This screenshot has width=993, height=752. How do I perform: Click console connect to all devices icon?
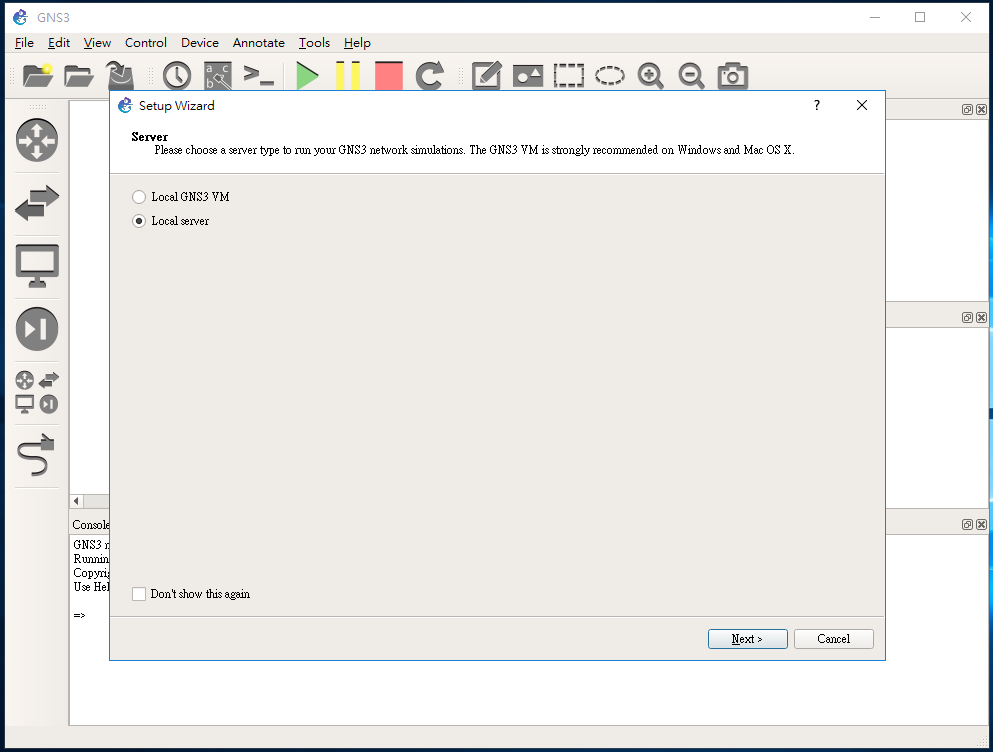pyautogui.click(x=258, y=75)
